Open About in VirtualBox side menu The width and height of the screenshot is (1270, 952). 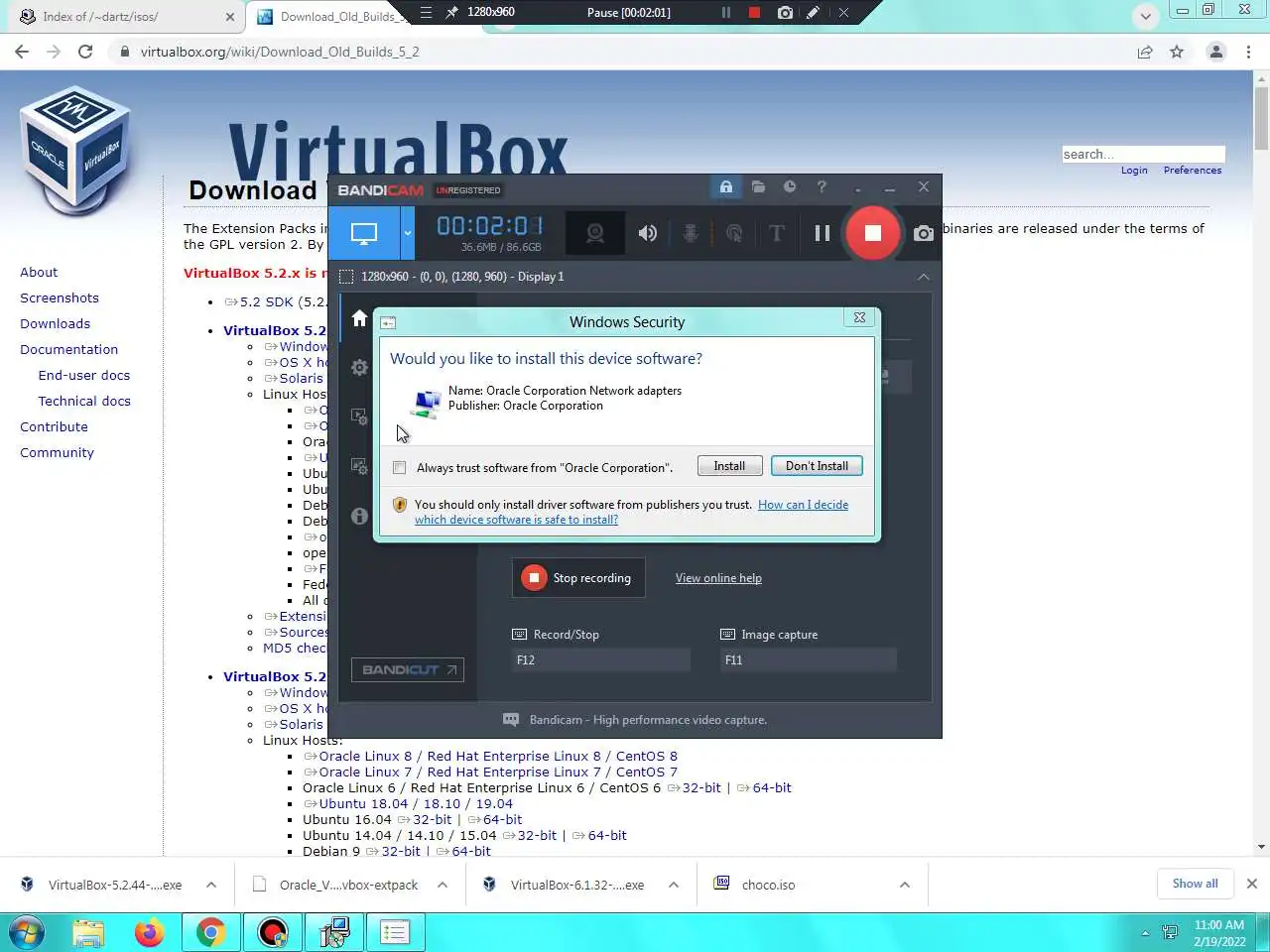pyautogui.click(x=39, y=272)
